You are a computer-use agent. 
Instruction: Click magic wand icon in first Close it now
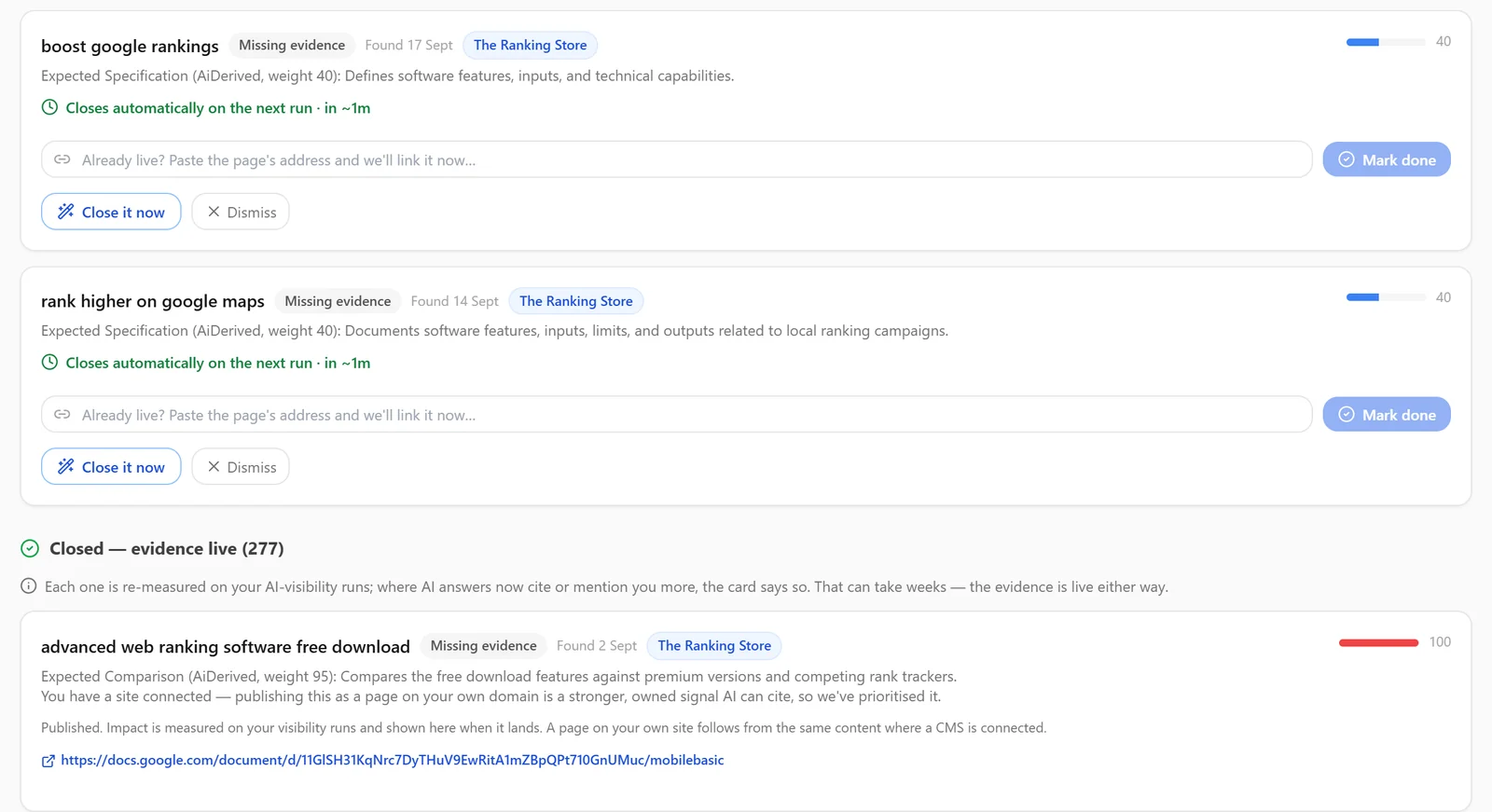(x=65, y=212)
